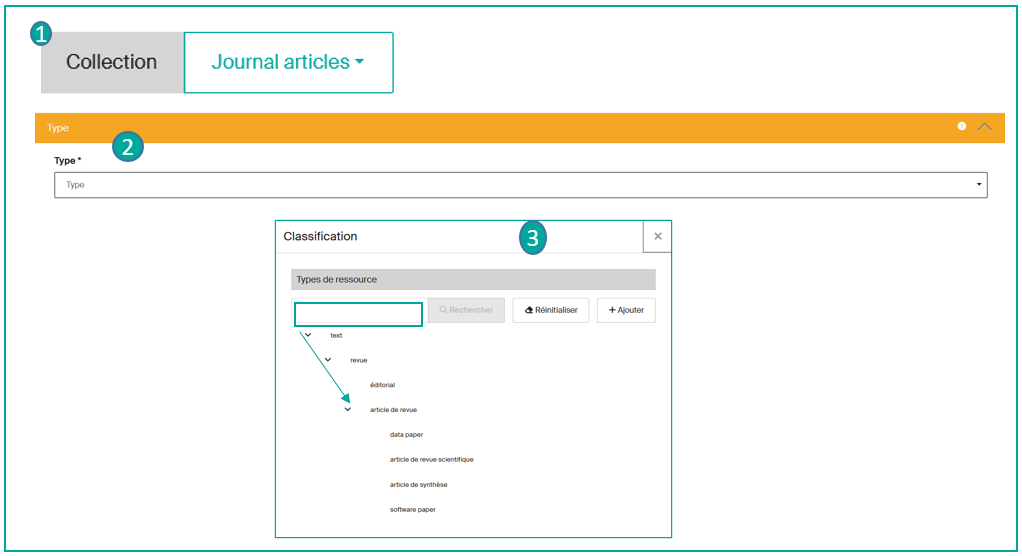The height and width of the screenshot is (556, 1022).
Task: Click the 'Types de ressource' header
Action: [473, 279]
